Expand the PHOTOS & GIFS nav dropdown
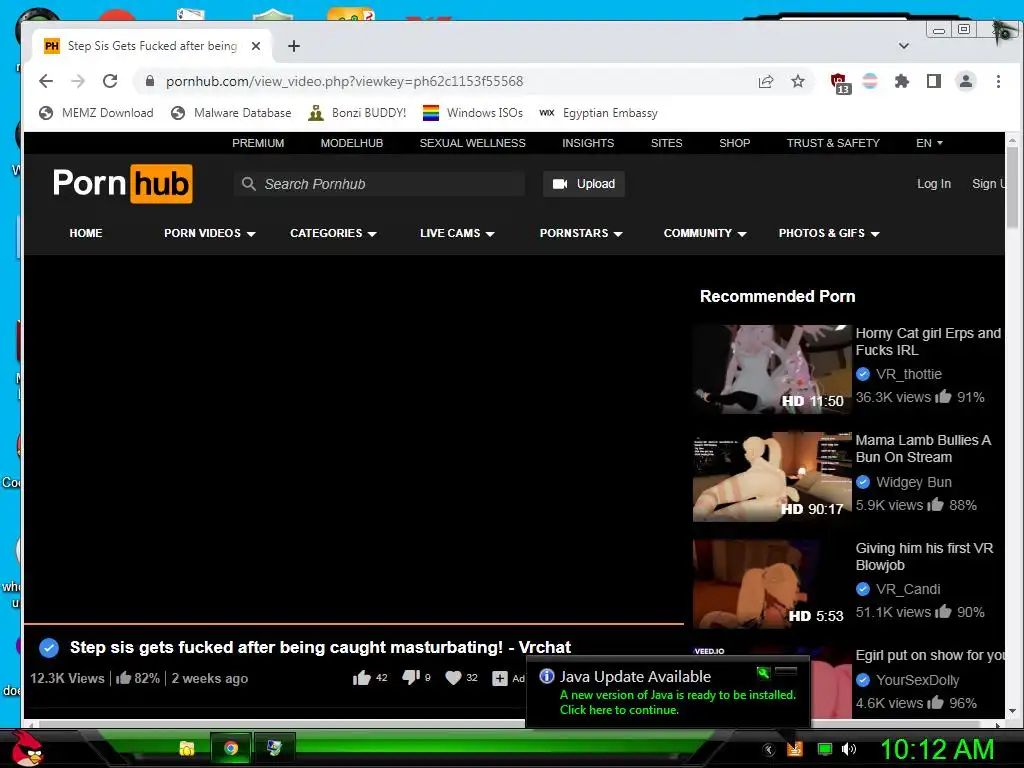Viewport: 1024px width, 768px height. click(x=829, y=233)
